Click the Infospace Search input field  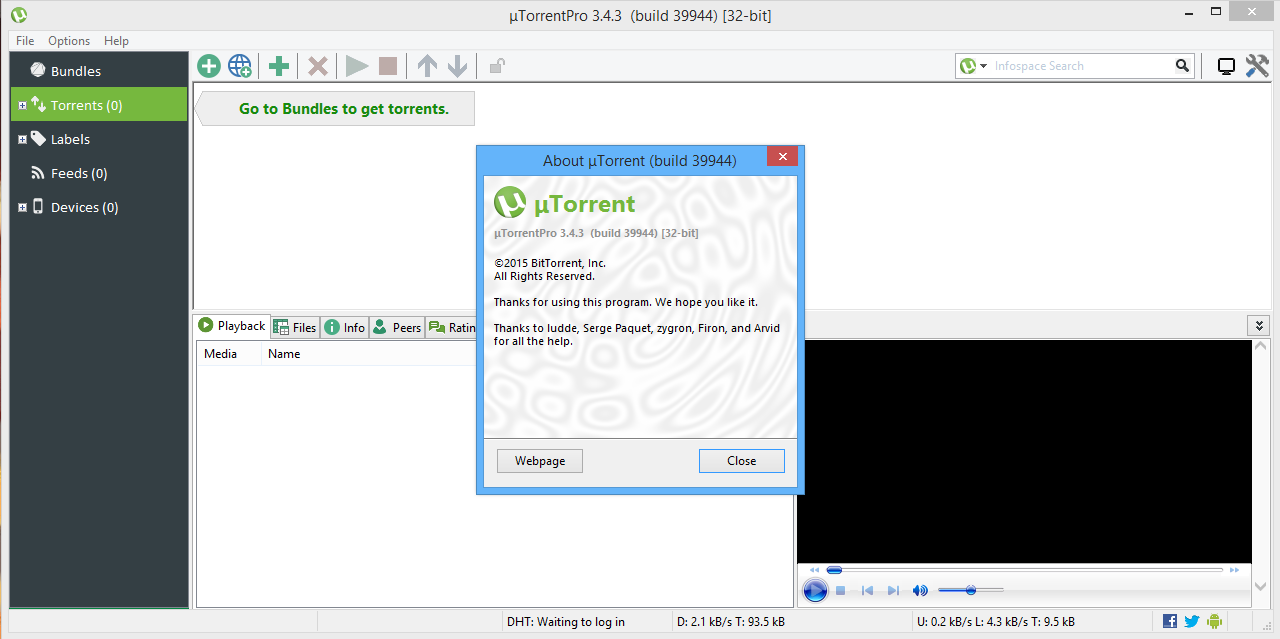(x=1081, y=66)
